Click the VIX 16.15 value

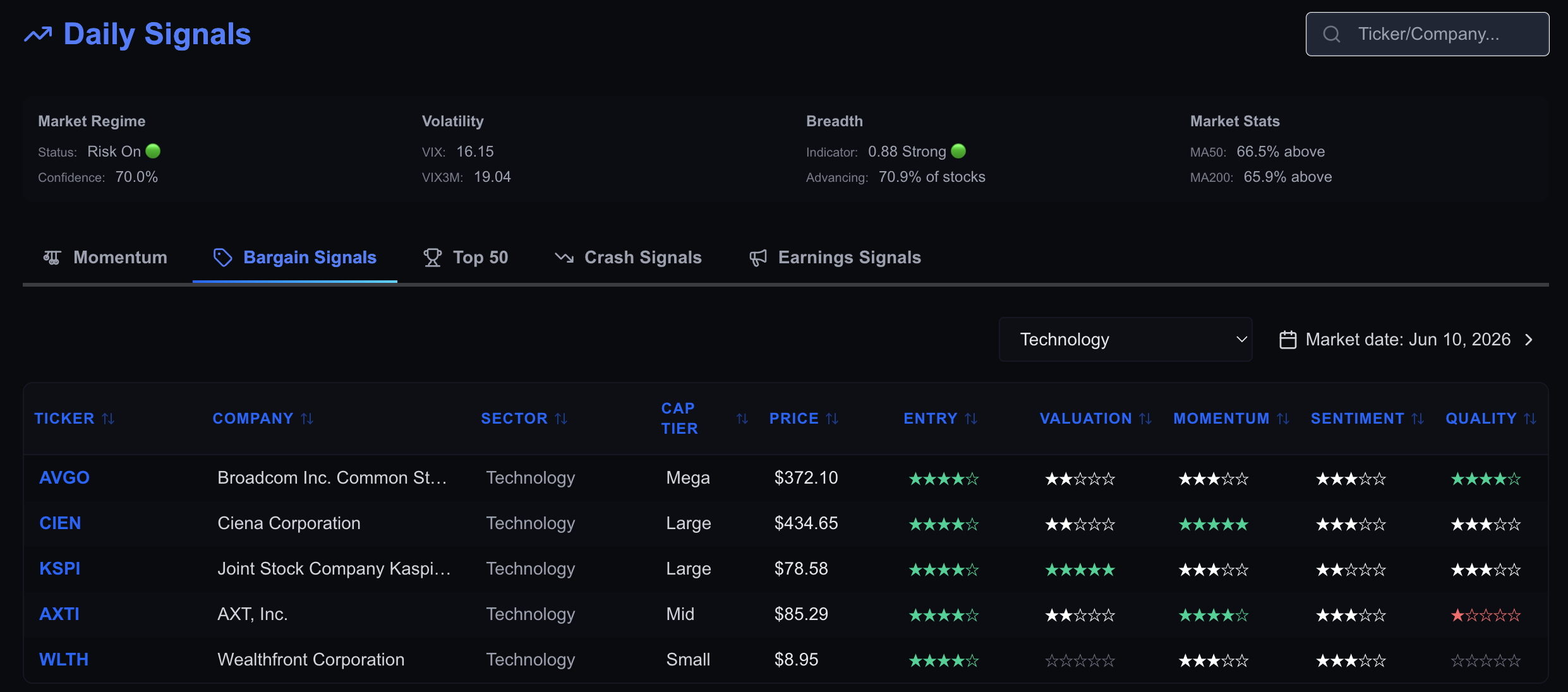pos(475,152)
